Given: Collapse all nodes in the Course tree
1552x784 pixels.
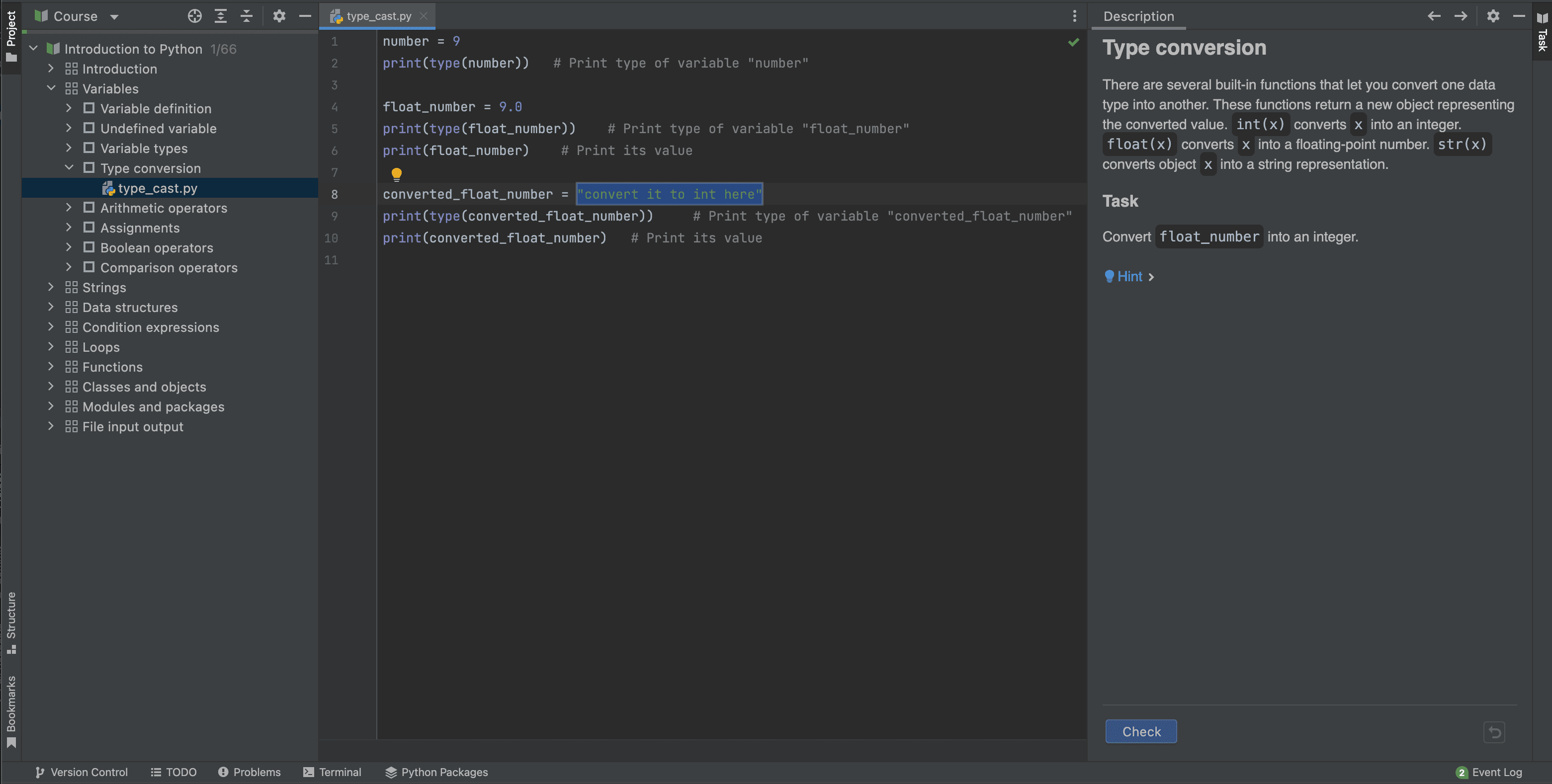Looking at the screenshot, I should (x=247, y=16).
